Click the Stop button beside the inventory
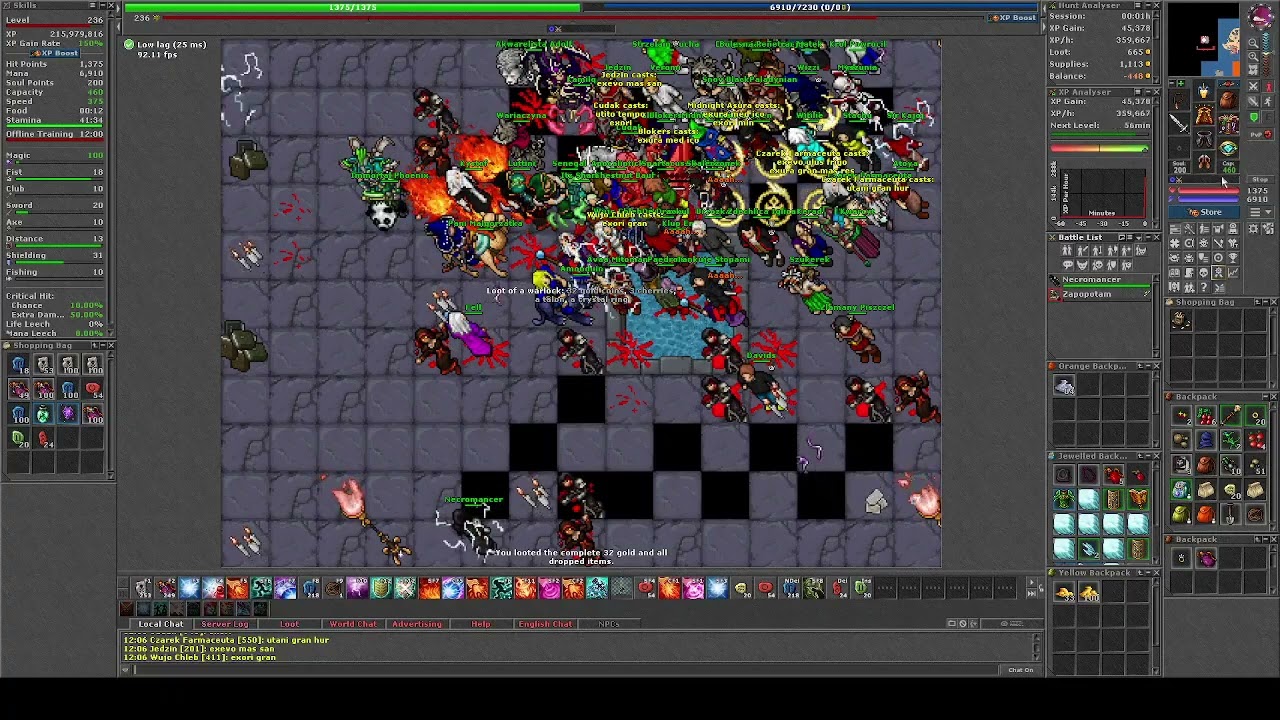 click(1261, 179)
